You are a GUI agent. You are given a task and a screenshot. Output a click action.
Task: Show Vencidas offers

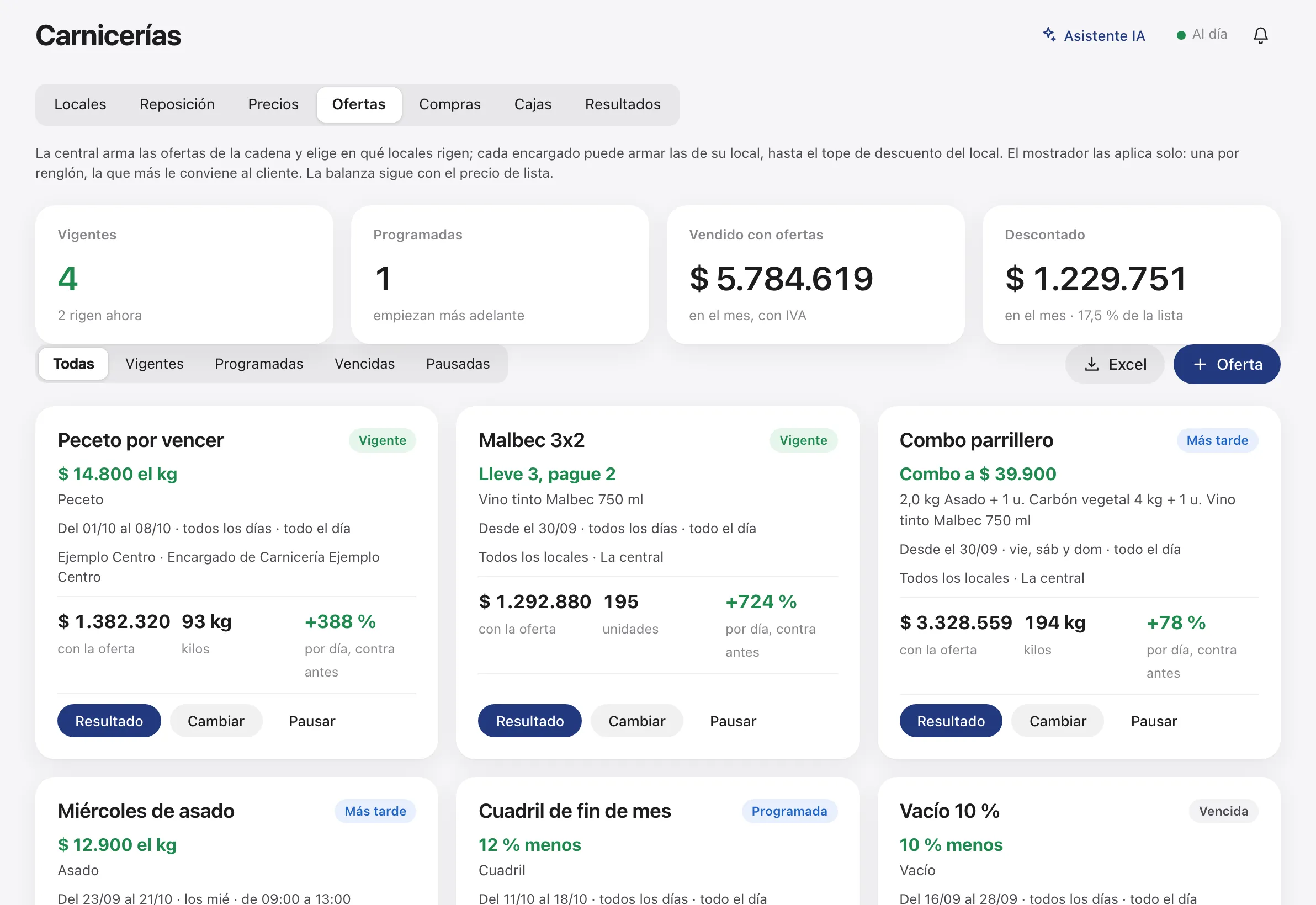[x=364, y=364]
